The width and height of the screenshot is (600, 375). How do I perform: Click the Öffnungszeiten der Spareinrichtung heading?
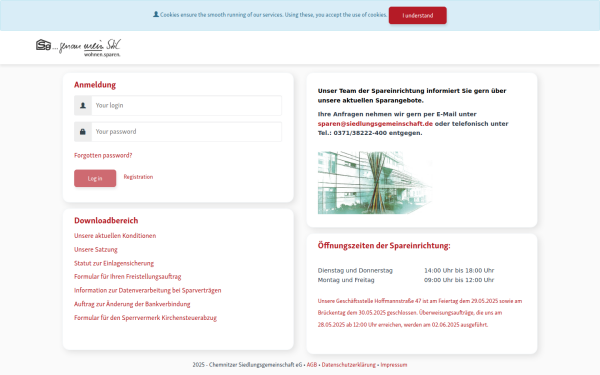click(x=384, y=246)
